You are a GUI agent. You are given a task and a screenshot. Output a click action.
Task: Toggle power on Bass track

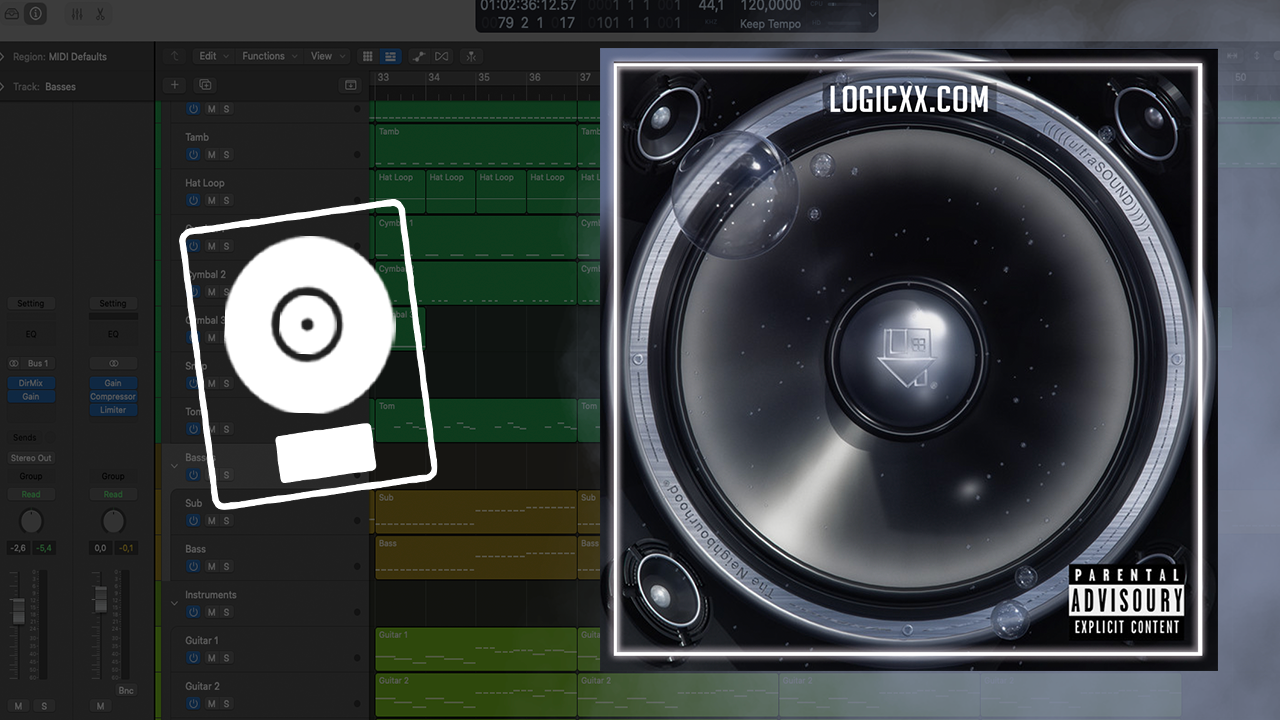(x=193, y=567)
